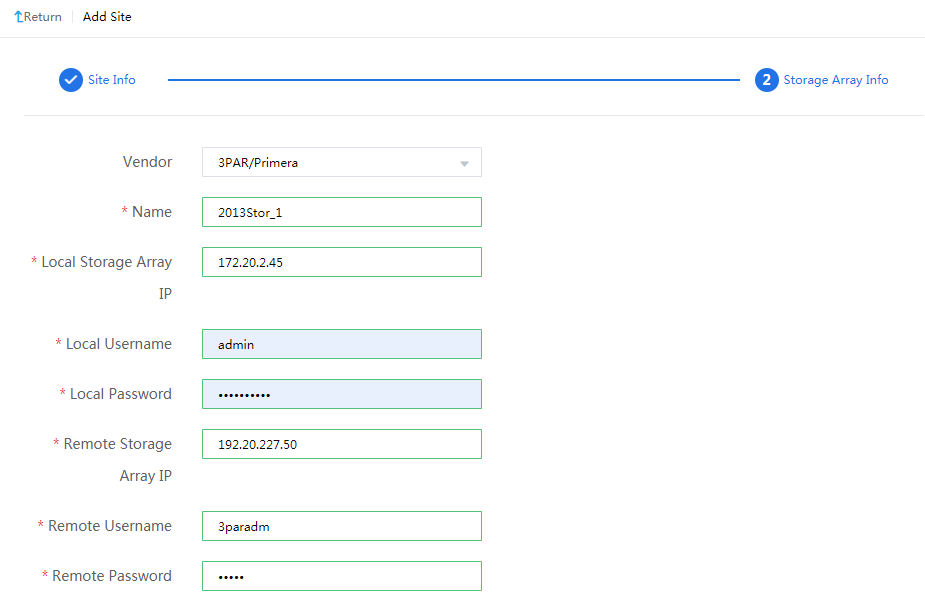This screenshot has height=607, width=925.
Task: Click the required asterisk beside Name
Action: pyautogui.click(x=125, y=211)
